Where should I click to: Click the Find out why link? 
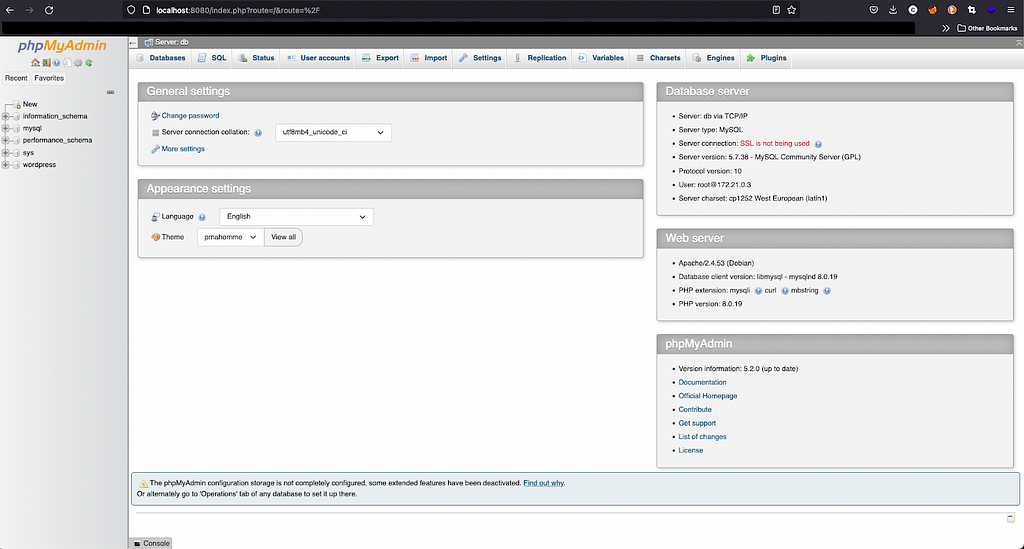coord(543,483)
